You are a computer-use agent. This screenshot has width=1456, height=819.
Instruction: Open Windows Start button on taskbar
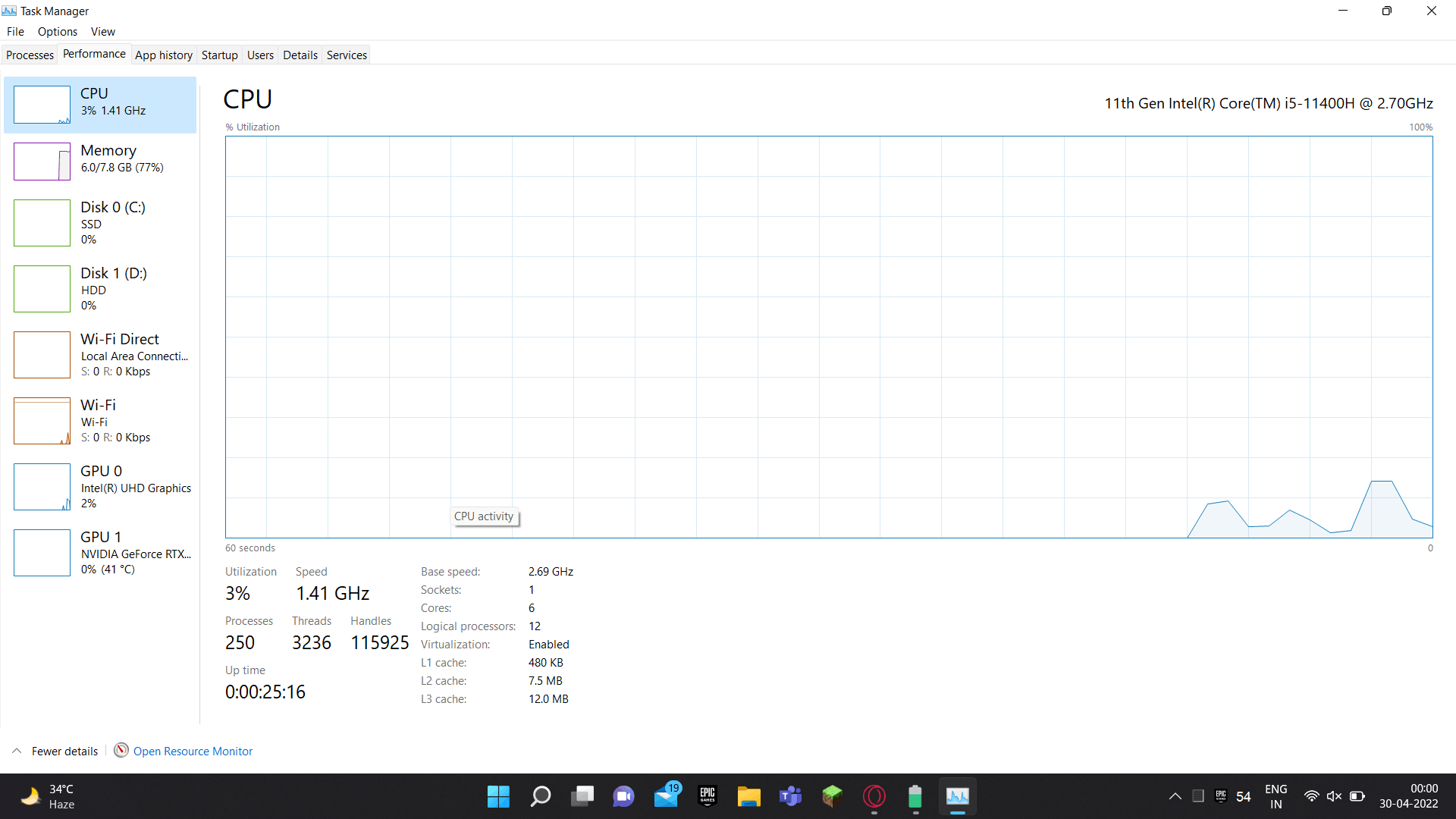(x=498, y=796)
